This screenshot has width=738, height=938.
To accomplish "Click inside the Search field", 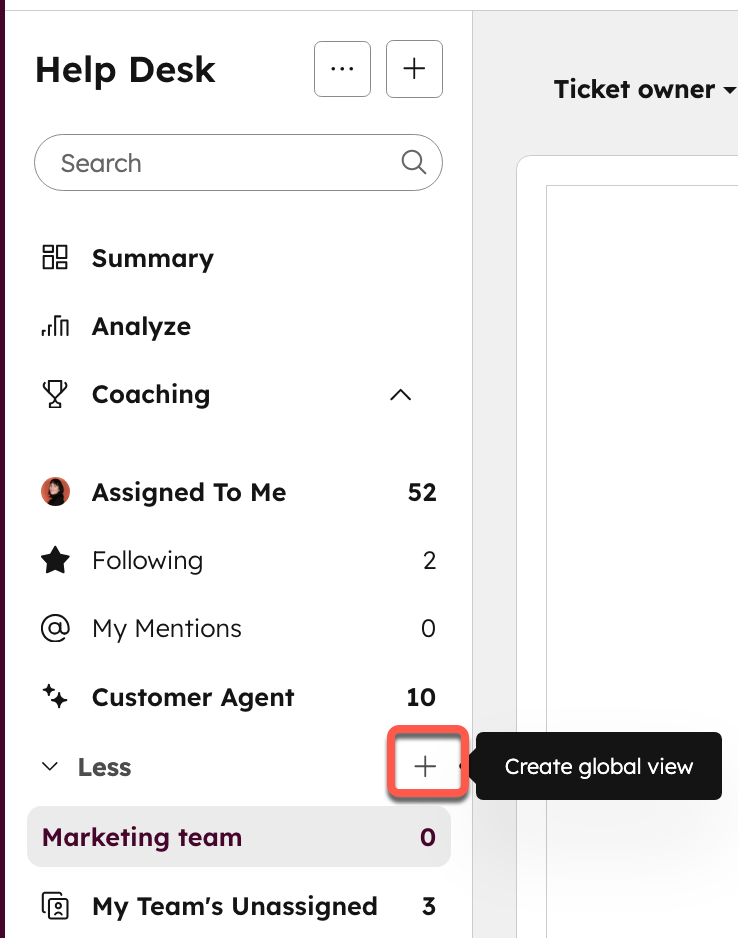I will 180,162.
